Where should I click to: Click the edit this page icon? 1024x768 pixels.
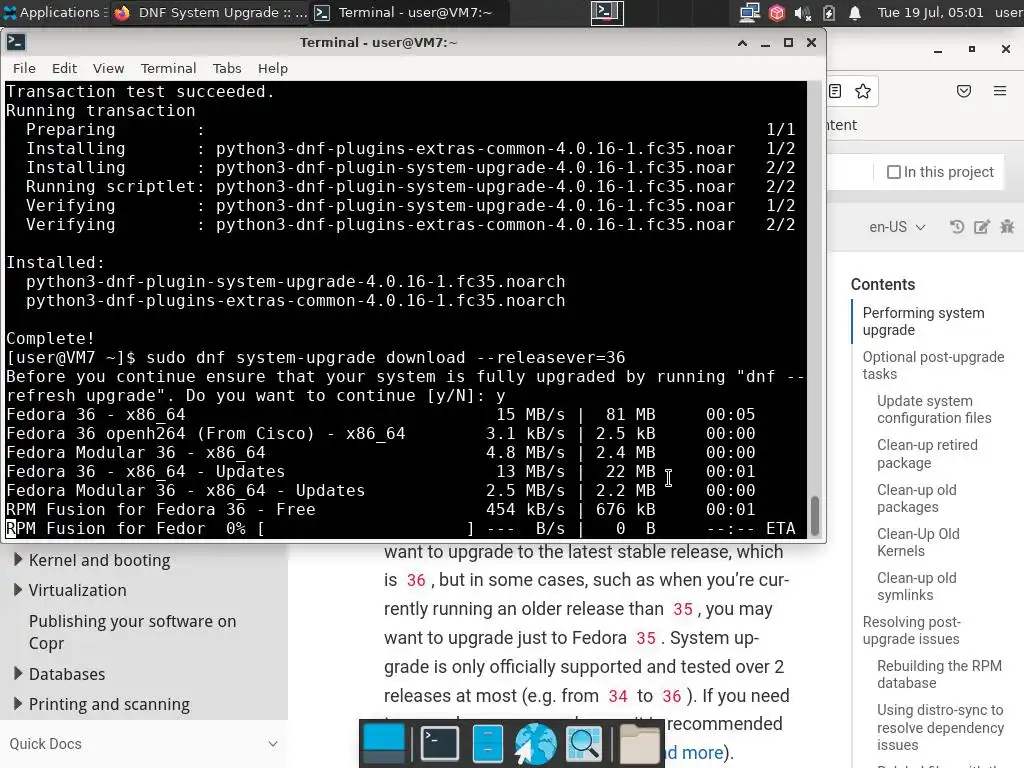(x=982, y=227)
